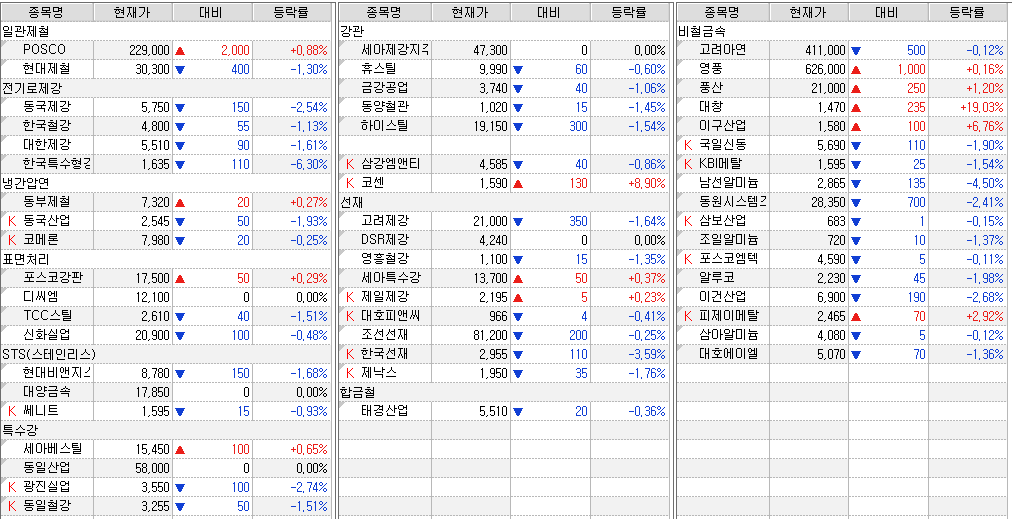
Task: Click the K marker beside 코메론
Action: pyautogui.click(x=12, y=240)
